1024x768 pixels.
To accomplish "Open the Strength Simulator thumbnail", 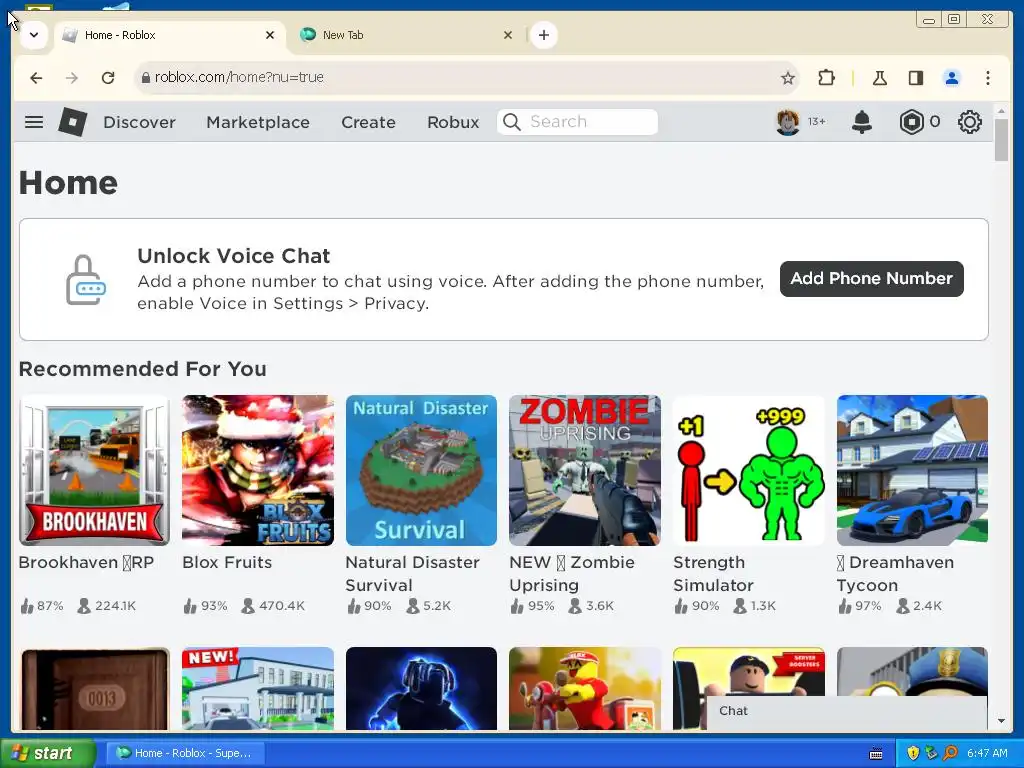I will pyautogui.click(x=748, y=470).
